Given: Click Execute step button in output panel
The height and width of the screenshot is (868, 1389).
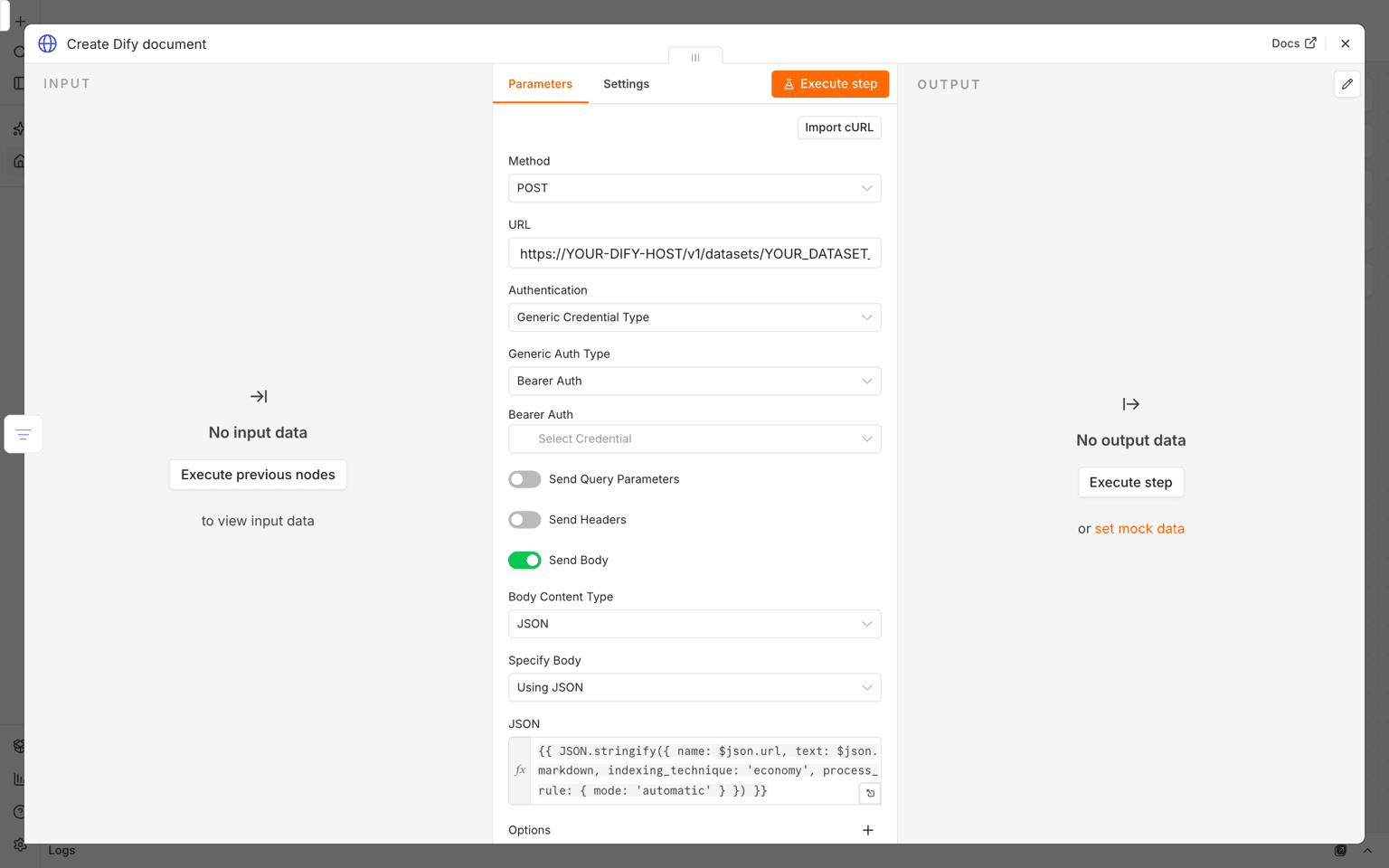Looking at the screenshot, I should pos(1130,483).
